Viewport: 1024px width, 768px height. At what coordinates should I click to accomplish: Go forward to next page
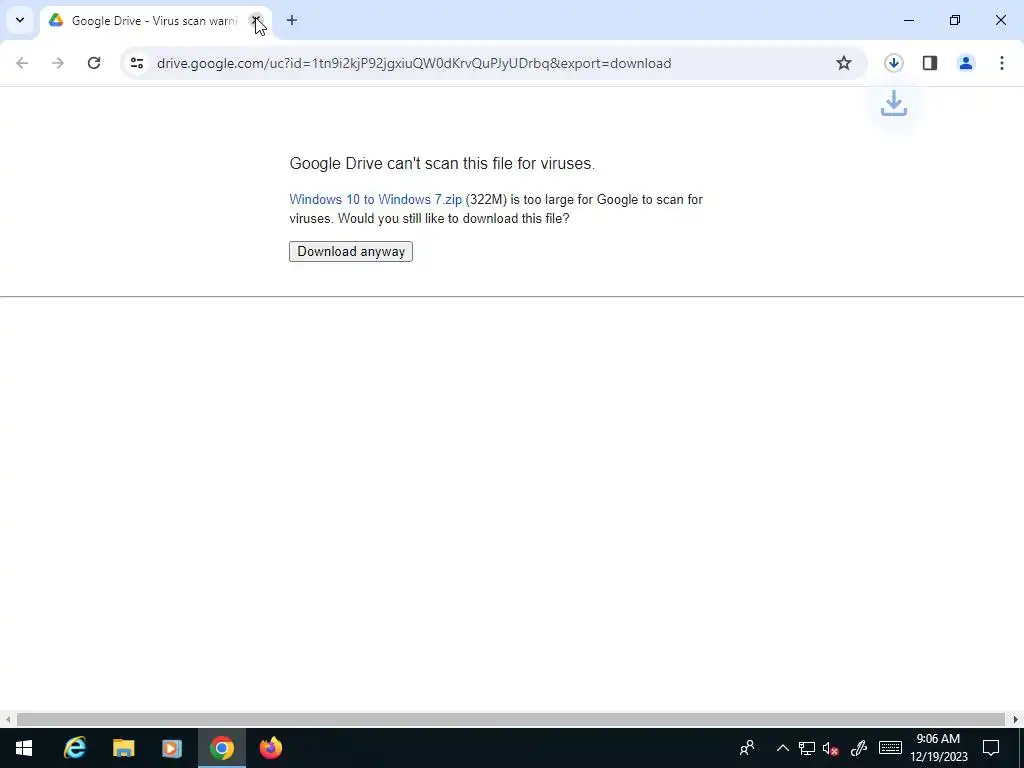tap(58, 63)
